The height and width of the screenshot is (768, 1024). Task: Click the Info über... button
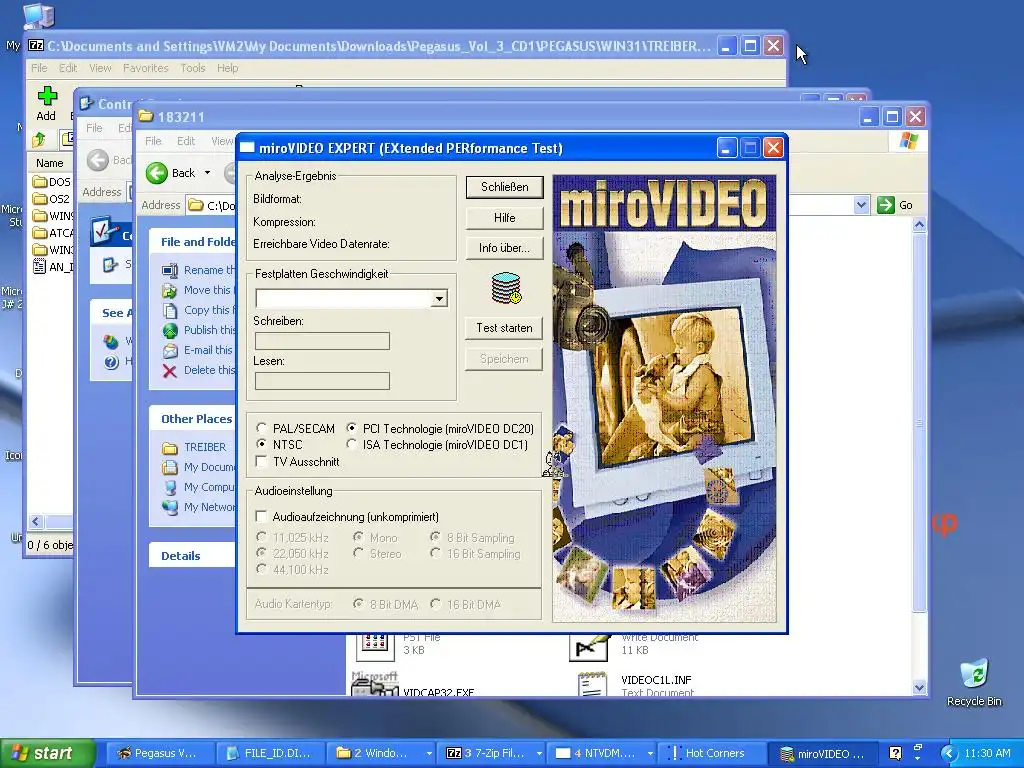pyautogui.click(x=504, y=248)
